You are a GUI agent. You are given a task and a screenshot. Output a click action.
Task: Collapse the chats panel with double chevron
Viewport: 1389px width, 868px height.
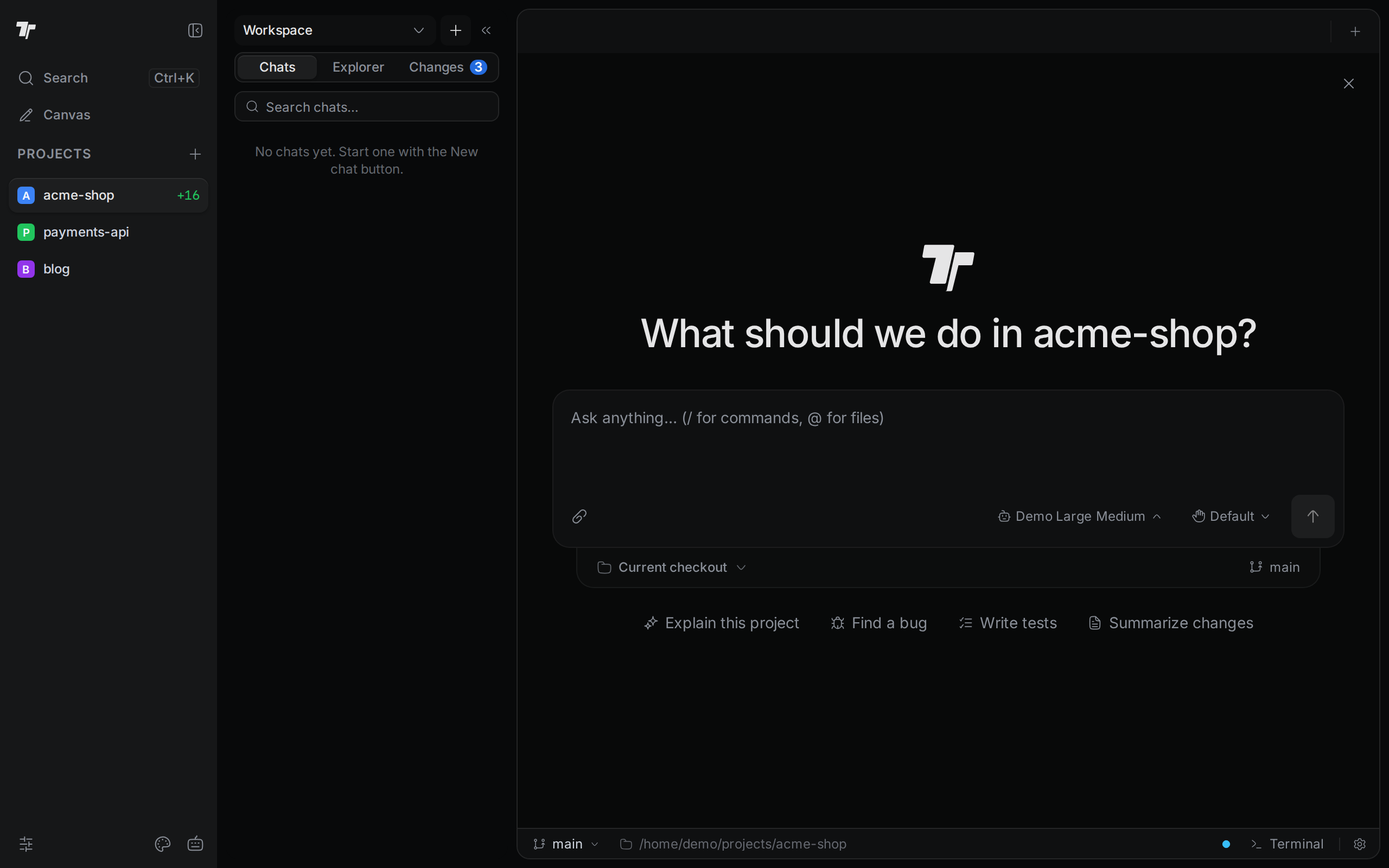click(486, 30)
